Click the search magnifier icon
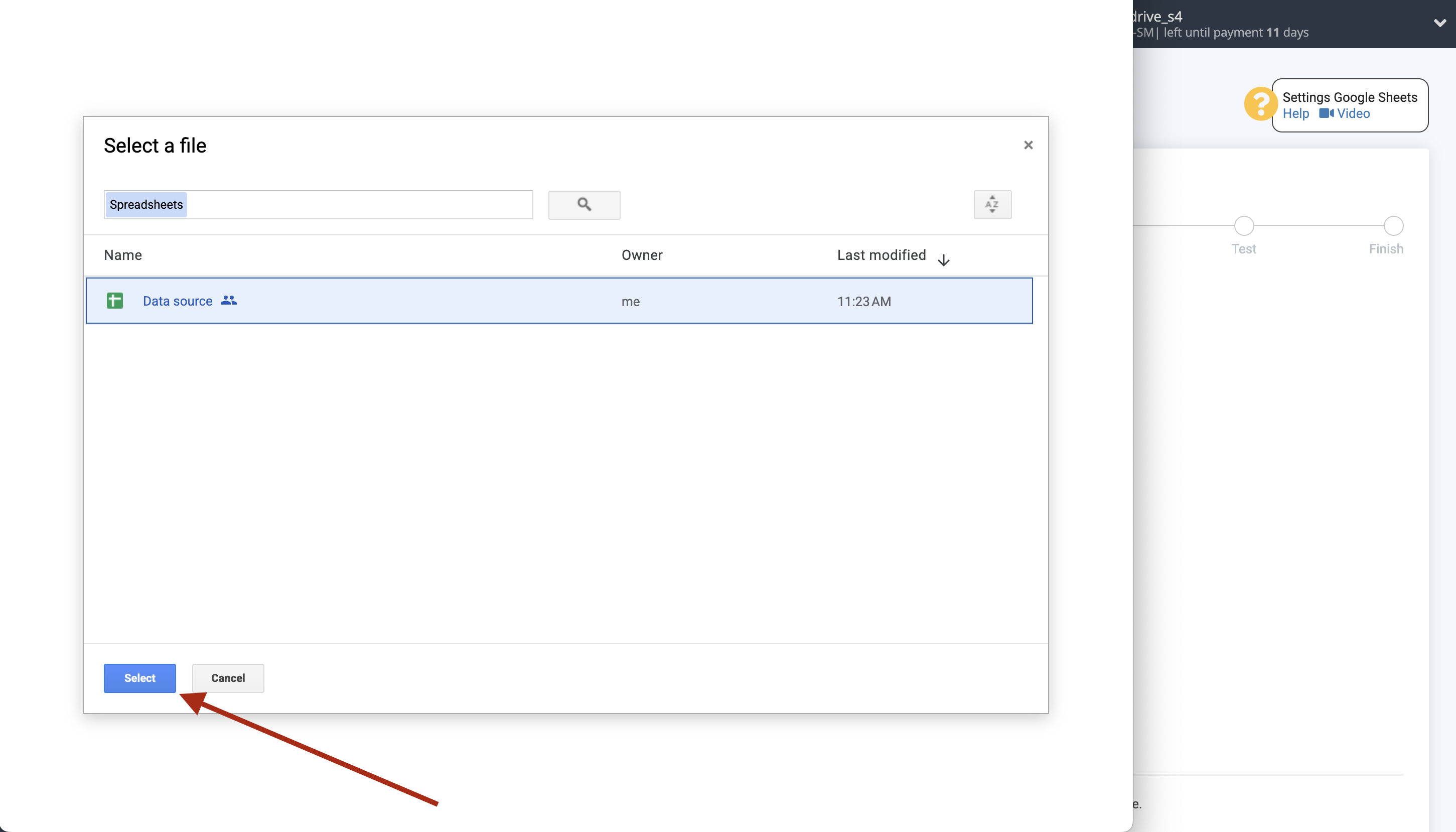This screenshot has width=1456, height=832. click(x=583, y=204)
